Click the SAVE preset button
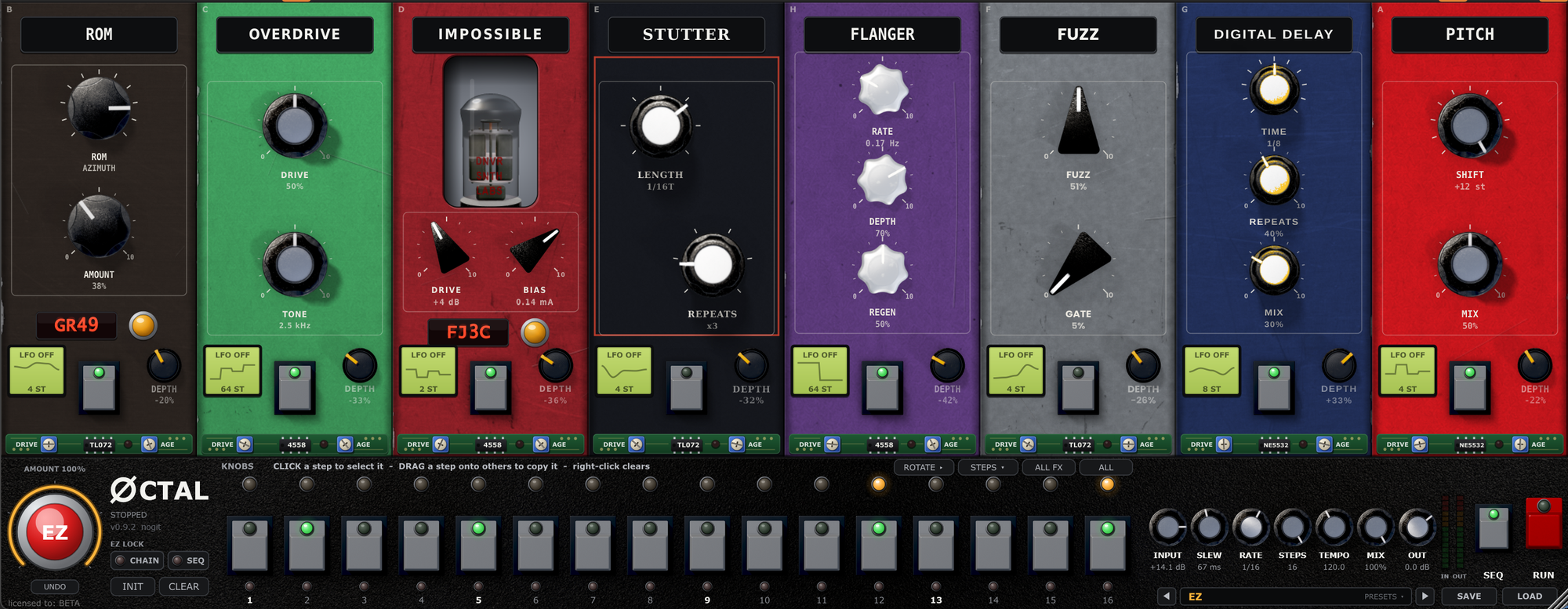 point(1469,596)
